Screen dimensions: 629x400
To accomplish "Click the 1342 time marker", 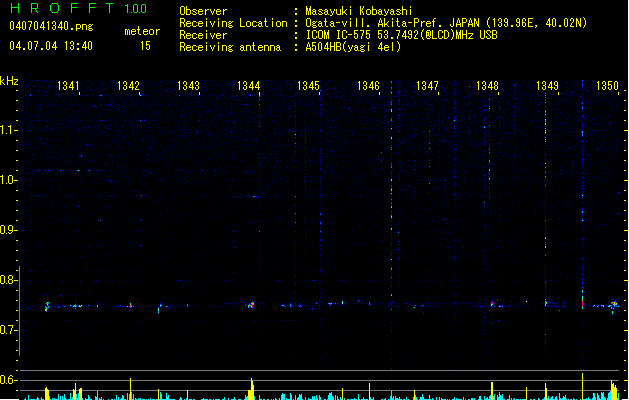I will tap(128, 85).
